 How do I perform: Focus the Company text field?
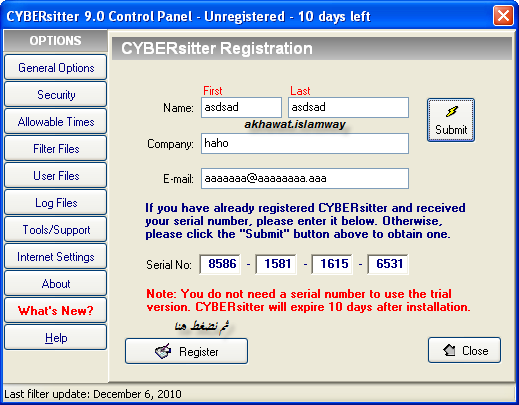[305, 143]
